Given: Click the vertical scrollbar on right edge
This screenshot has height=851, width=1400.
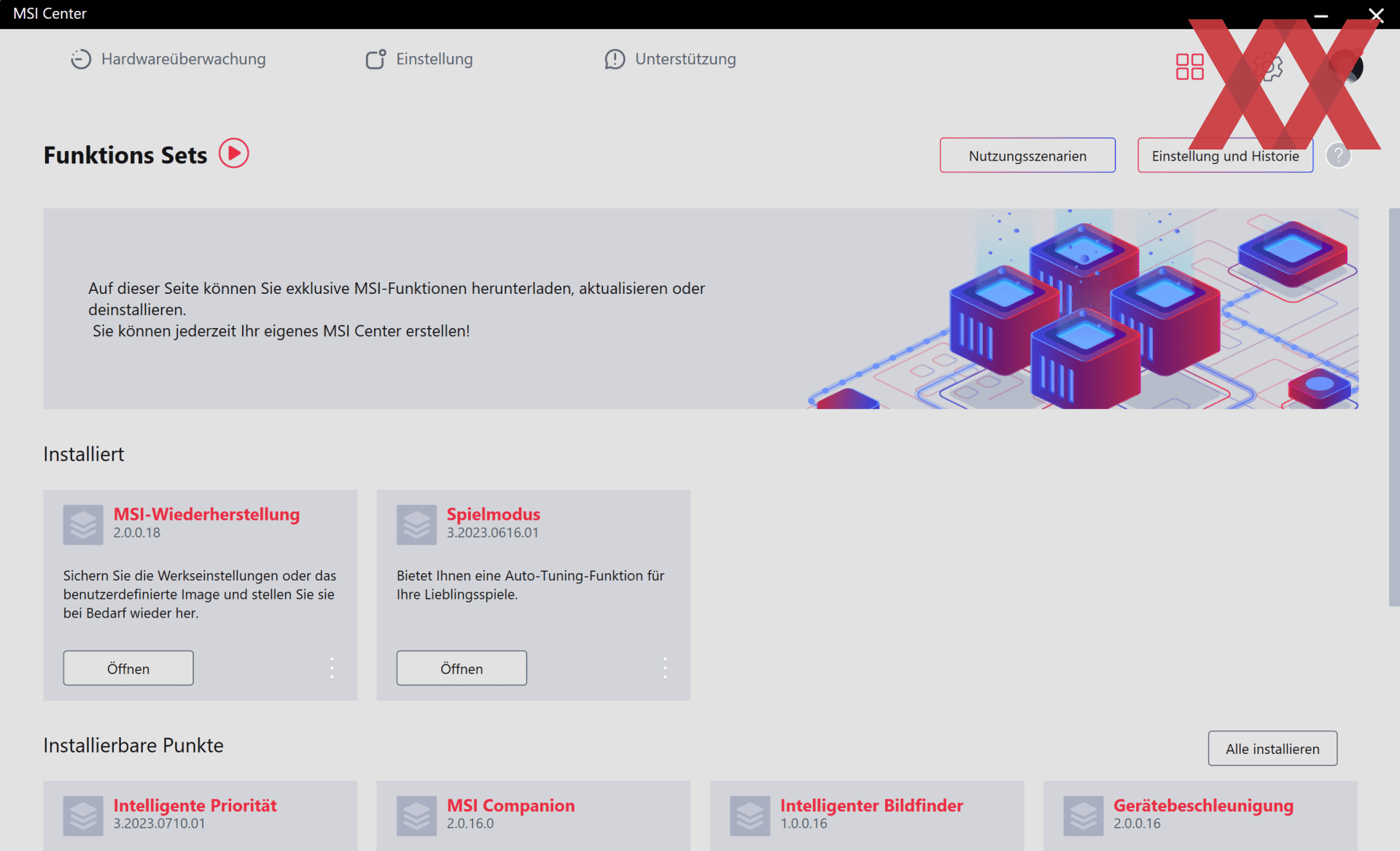Looking at the screenshot, I should pos(1393,407).
